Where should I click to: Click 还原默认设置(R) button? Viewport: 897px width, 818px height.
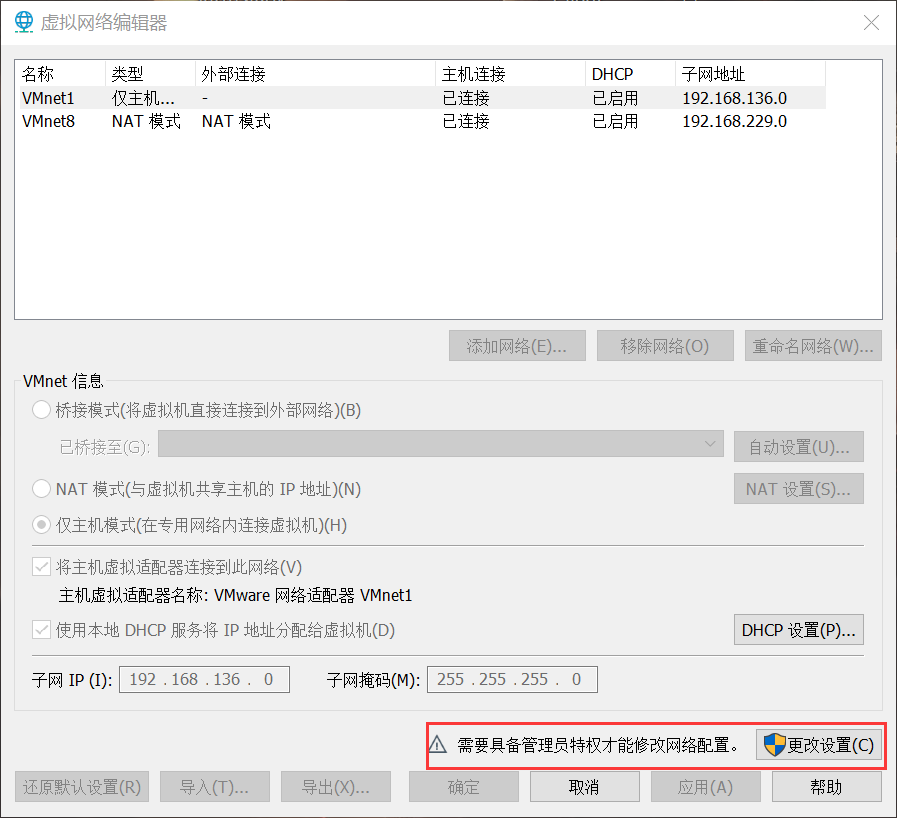pos(82,787)
